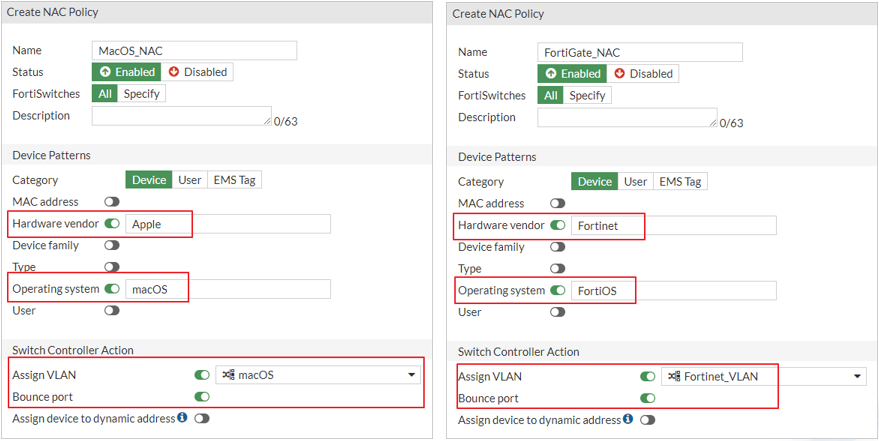Click Operating system field with macOS
The width and height of the screenshot is (879, 441).
click(x=228, y=289)
